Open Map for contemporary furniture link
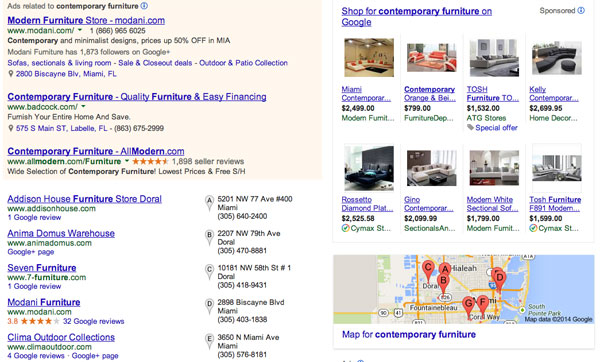Screen dimensions: 600x362 click(x=409, y=334)
